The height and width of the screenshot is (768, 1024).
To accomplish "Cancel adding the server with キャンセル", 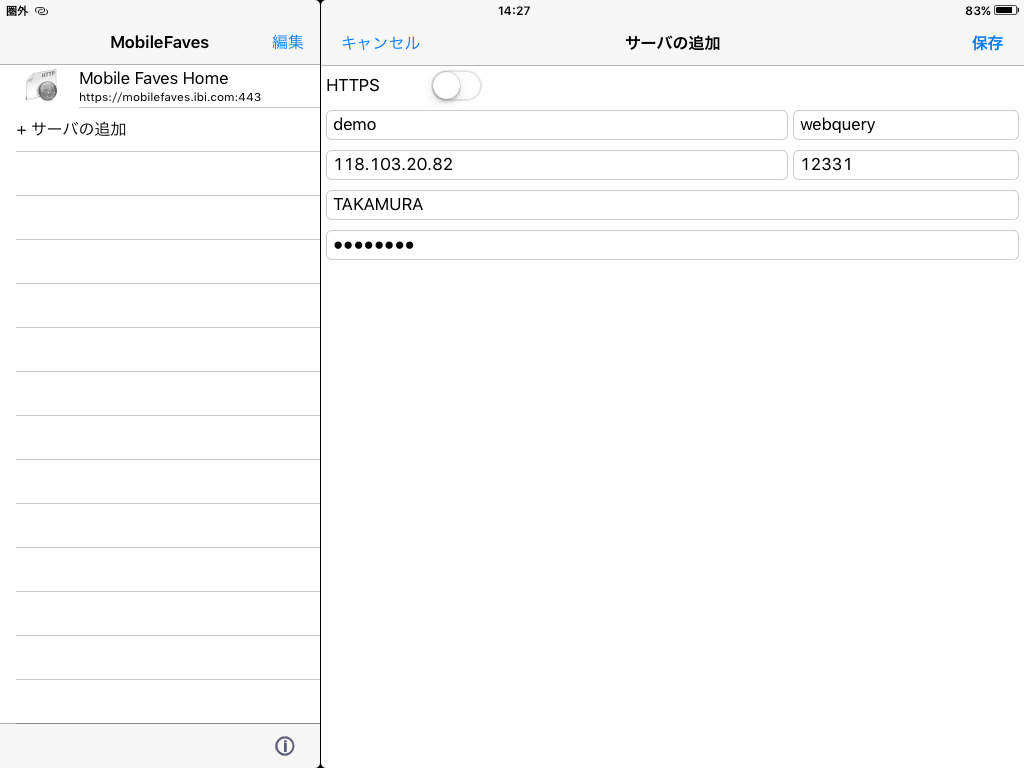I will point(380,43).
